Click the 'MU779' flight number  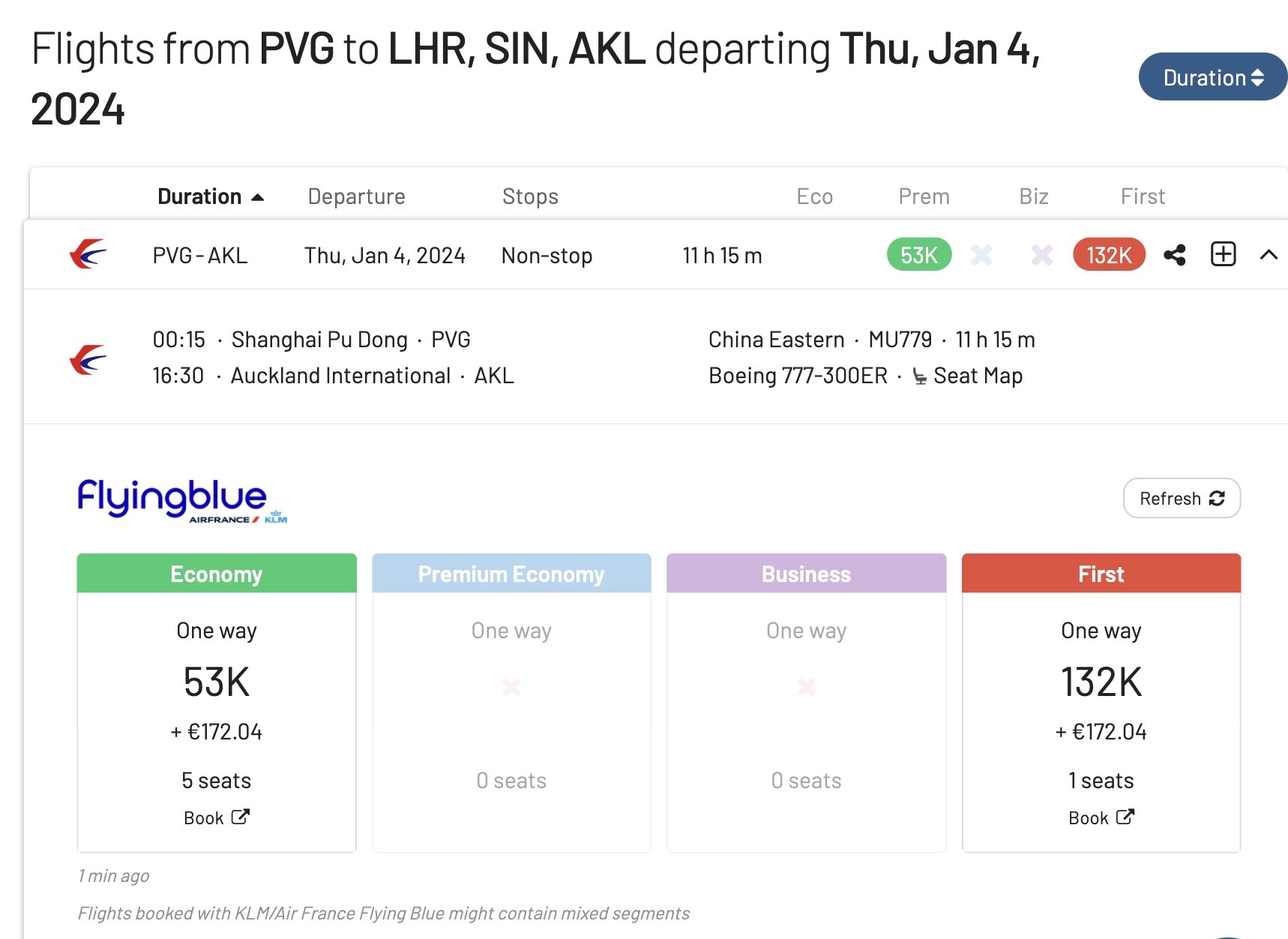(900, 340)
